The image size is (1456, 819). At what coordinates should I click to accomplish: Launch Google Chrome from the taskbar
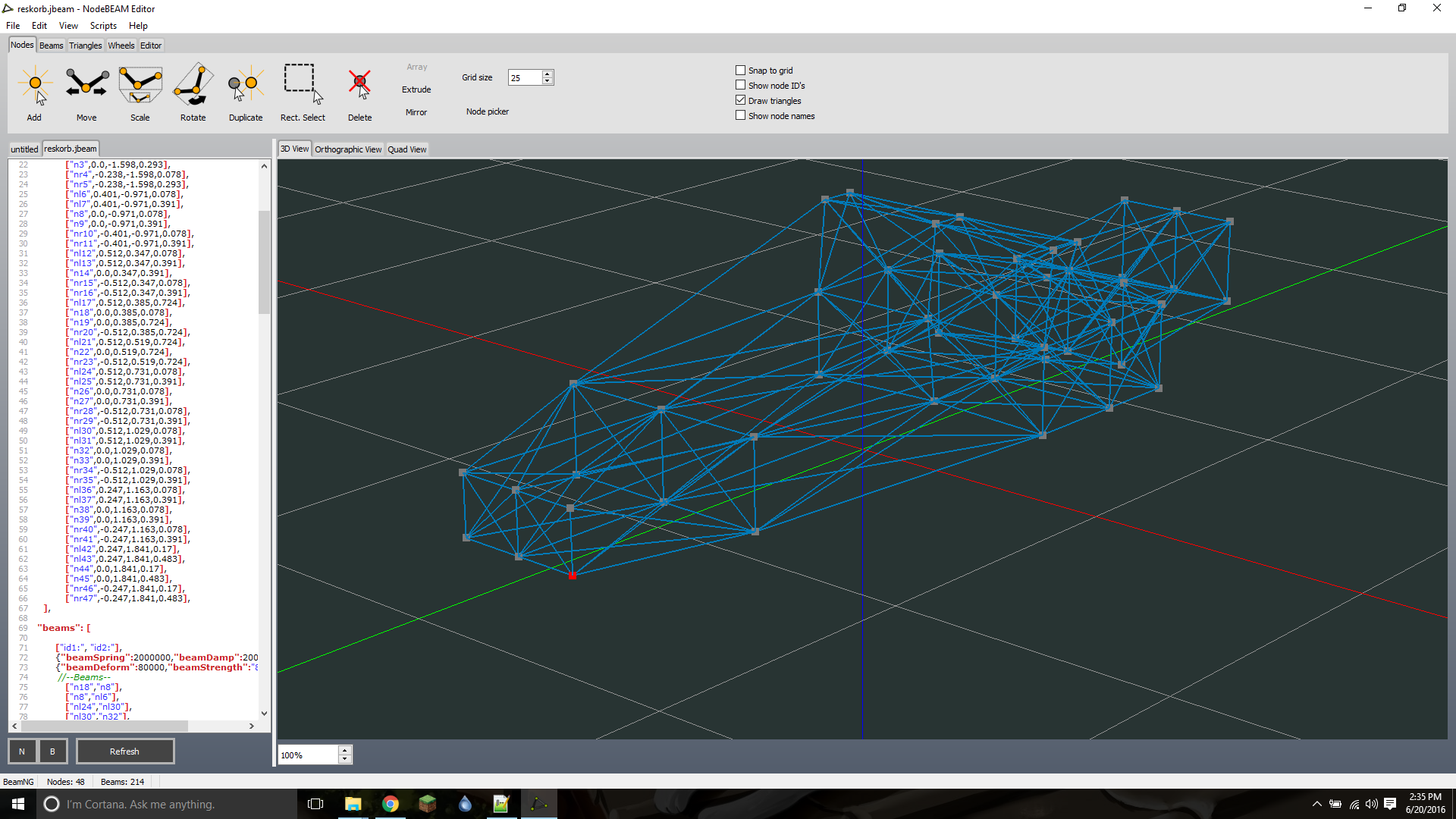point(390,804)
